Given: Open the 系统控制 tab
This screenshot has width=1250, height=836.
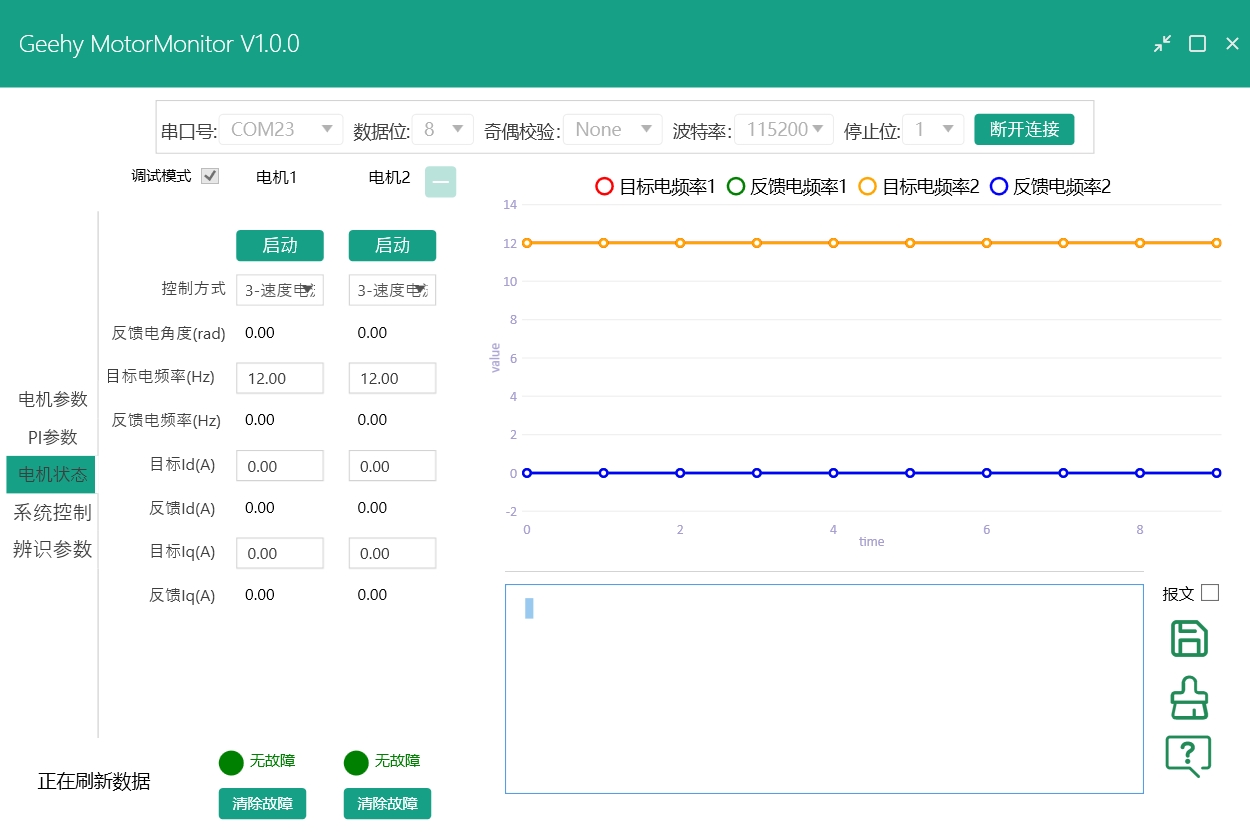Looking at the screenshot, I should click(53, 512).
